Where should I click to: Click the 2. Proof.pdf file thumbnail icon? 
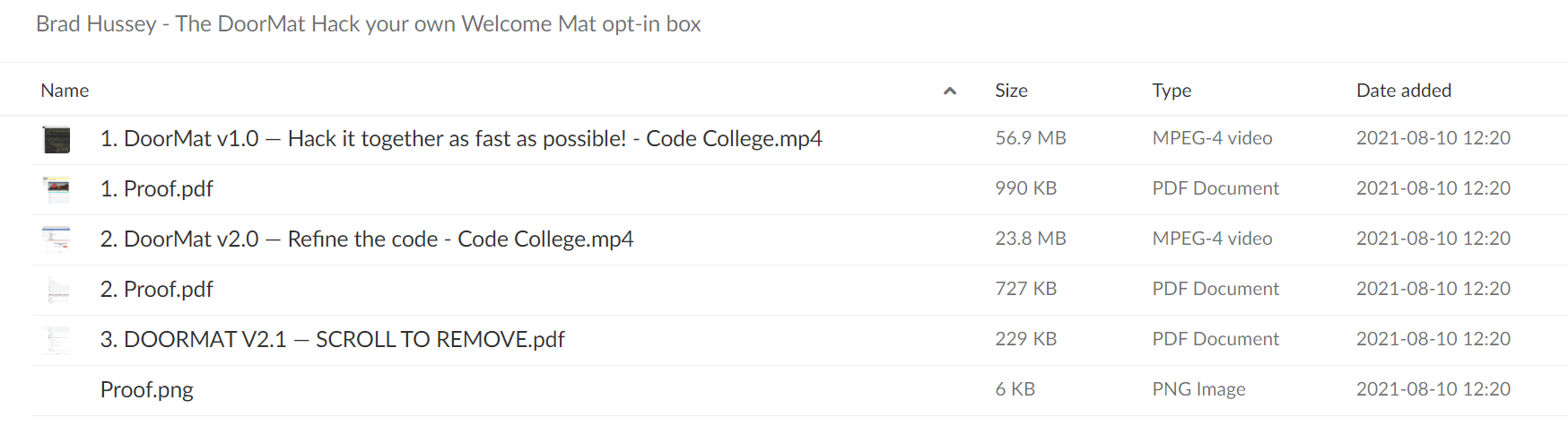pos(57,290)
